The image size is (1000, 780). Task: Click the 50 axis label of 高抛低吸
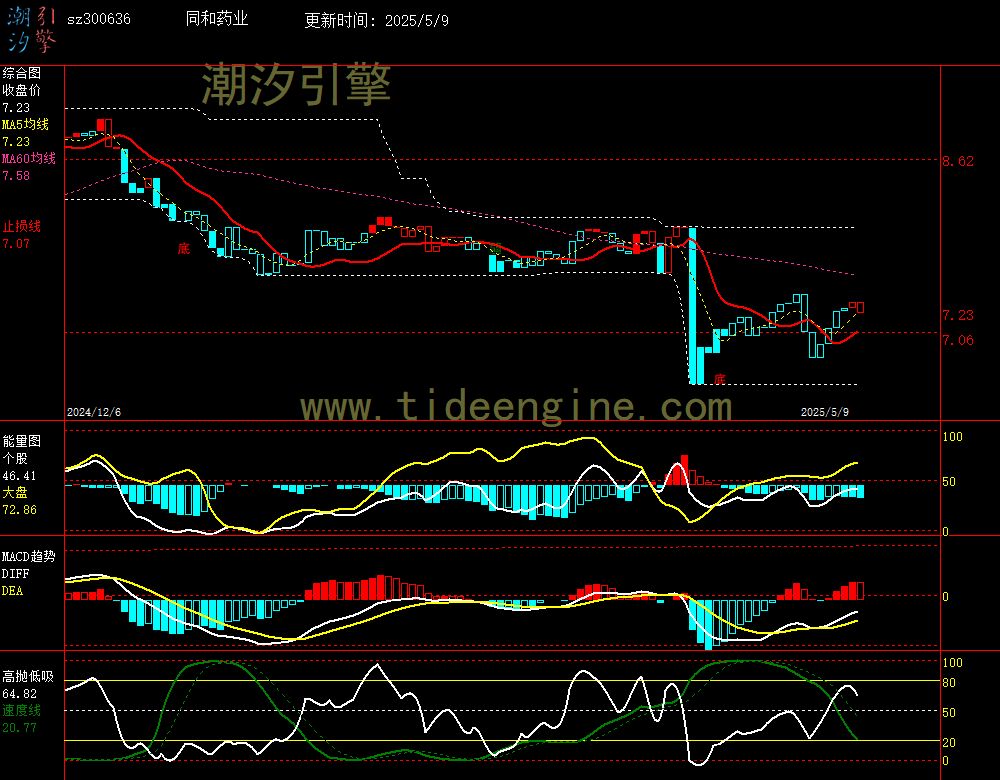click(949, 712)
